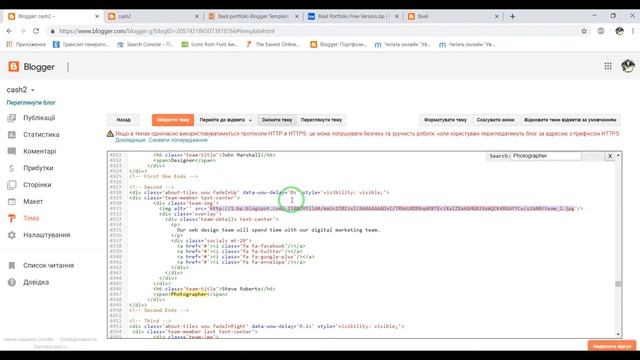Select the Blogger: cash2 tab
Viewport: 640px width, 360px height.
pyautogui.click(x=53, y=16)
